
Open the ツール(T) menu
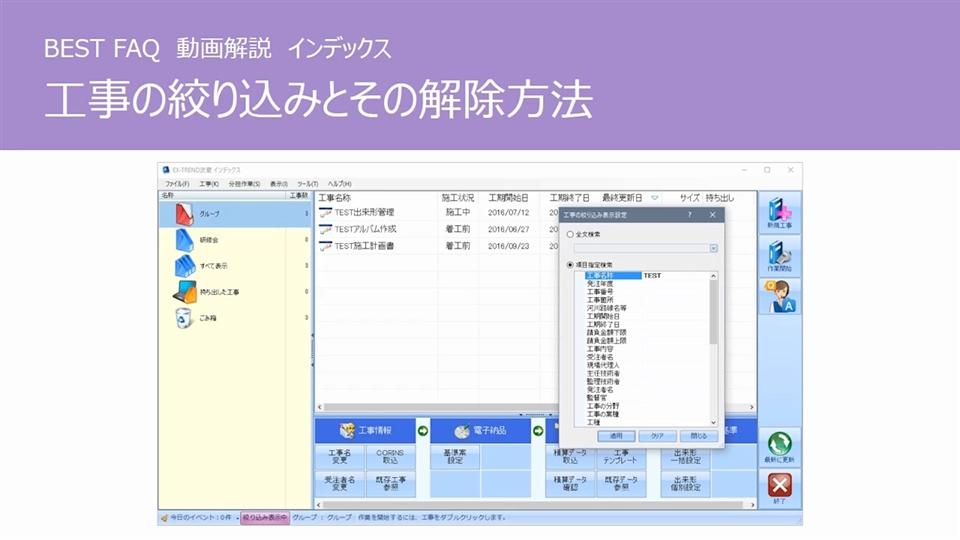(x=307, y=184)
